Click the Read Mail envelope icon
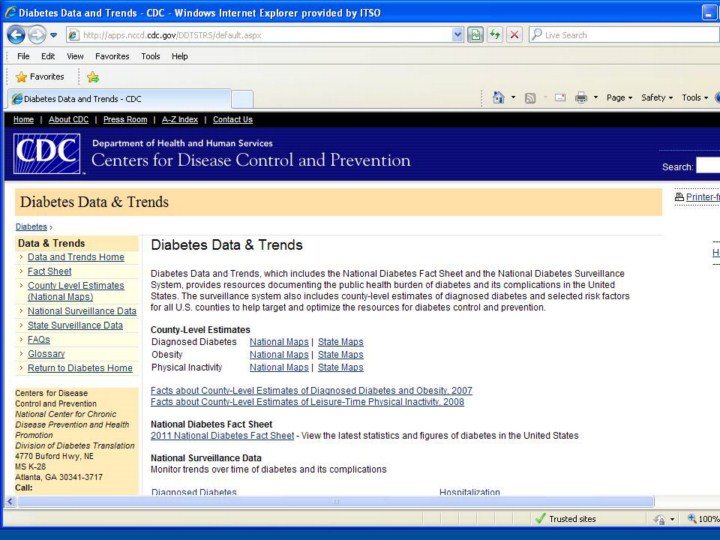 pyautogui.click(x=560, y=98)
